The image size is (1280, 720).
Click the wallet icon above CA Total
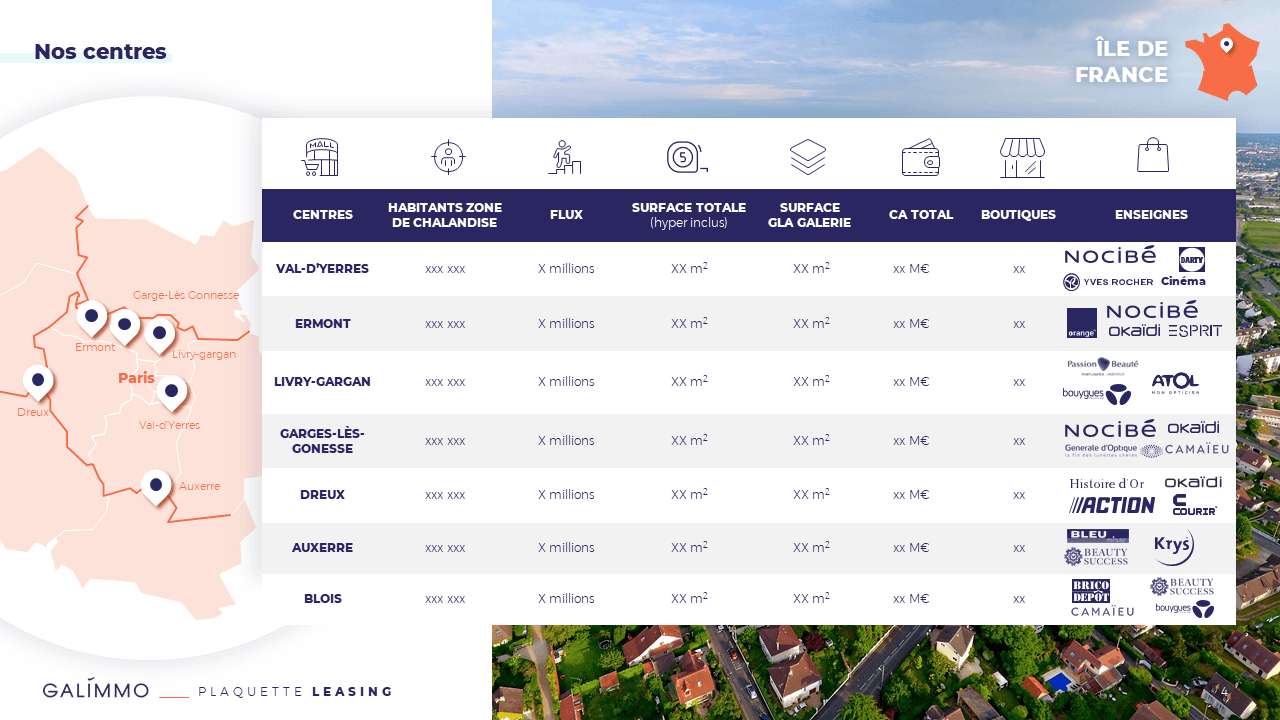pos(921,157)
